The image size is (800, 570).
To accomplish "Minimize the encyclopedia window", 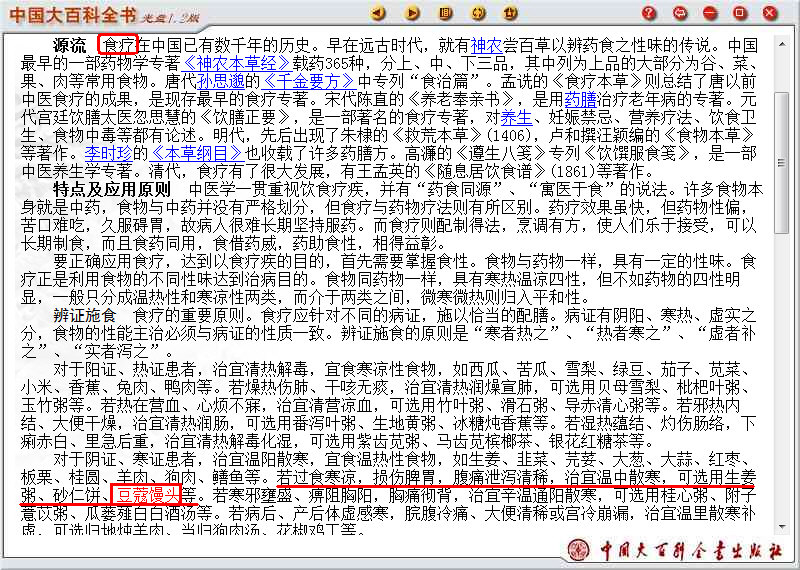I will pyautogui.click(x=711, y=13).
